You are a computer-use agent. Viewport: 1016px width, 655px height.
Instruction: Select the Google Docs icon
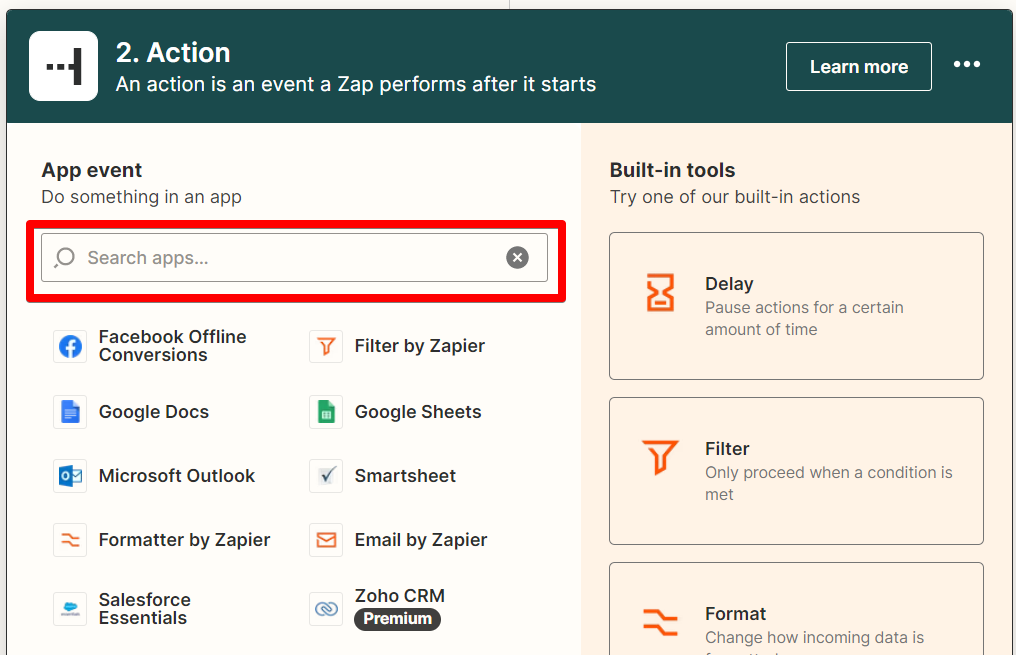[70, 412]
